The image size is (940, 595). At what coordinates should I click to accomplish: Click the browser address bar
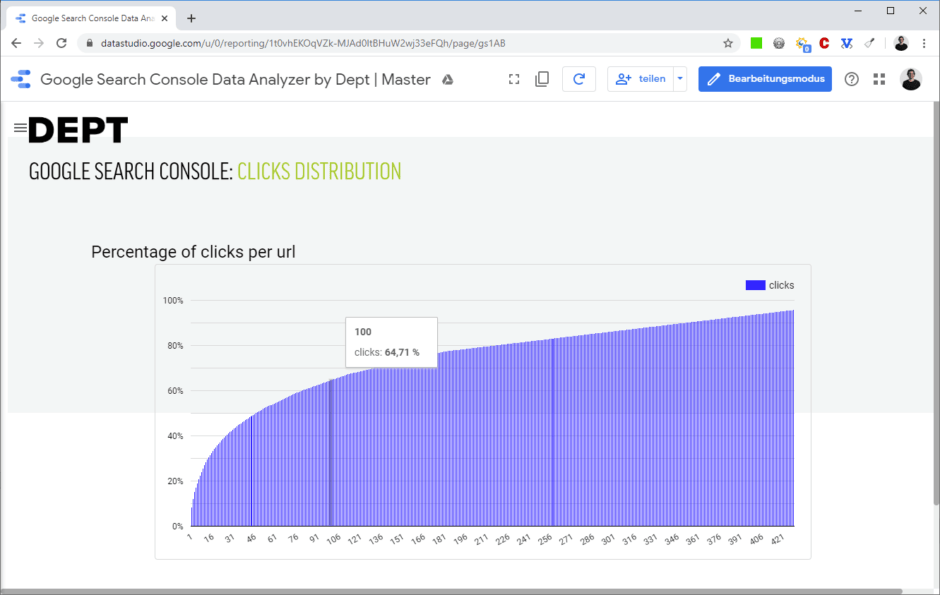tap(300, 43)
